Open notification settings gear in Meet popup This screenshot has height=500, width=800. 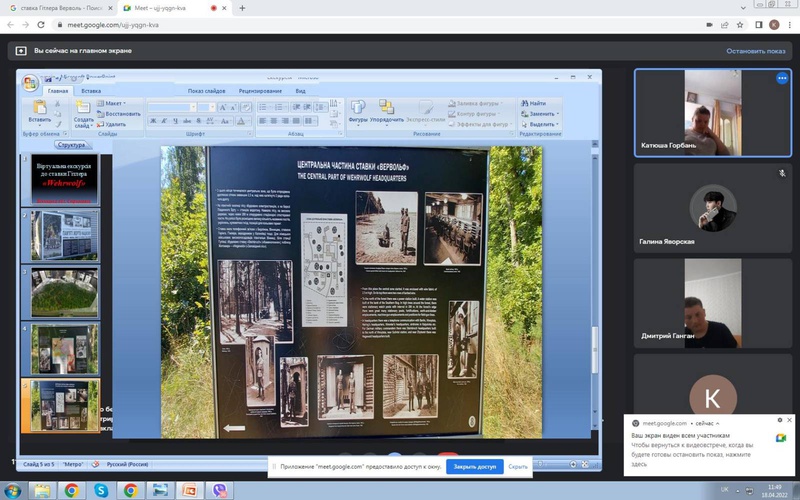[780, 420]
